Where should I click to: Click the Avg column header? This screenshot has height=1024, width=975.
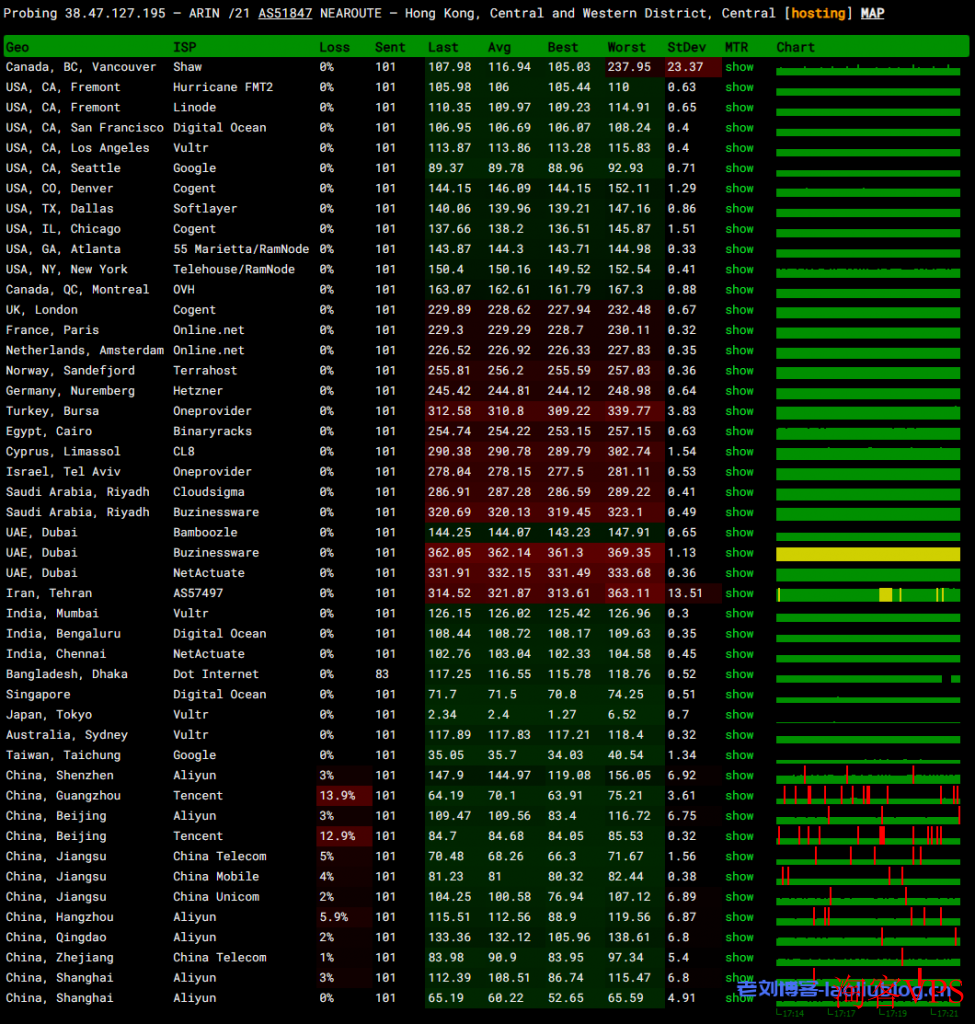[x=499, y=47]
